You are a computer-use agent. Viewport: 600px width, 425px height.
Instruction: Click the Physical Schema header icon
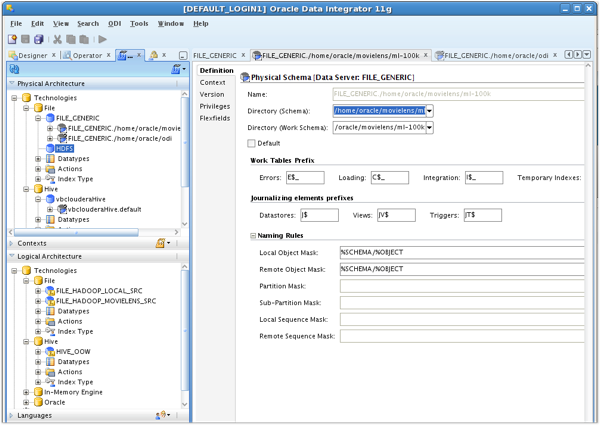(x=245, y=77)
